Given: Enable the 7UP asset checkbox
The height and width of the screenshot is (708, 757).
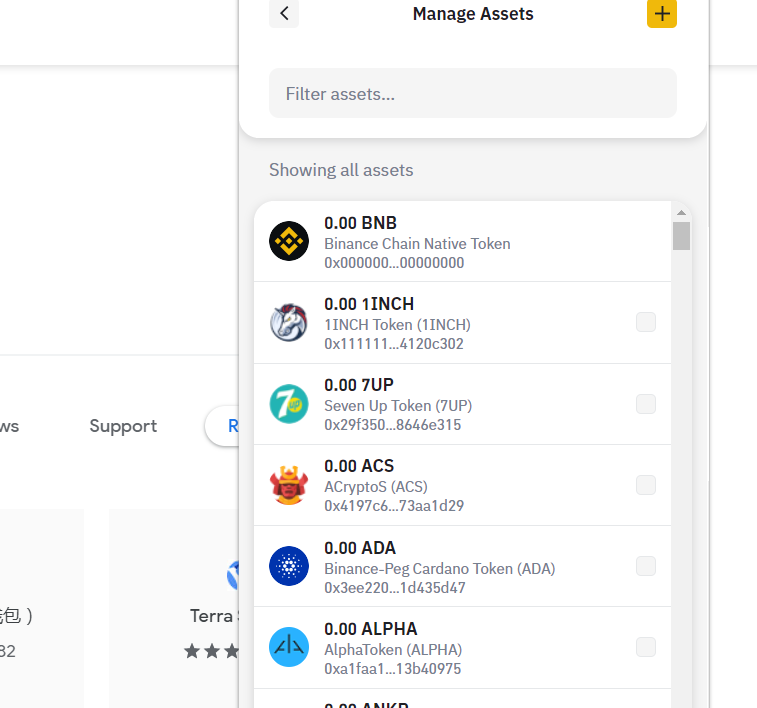Looking at the screenshot, I should pyautogui.click(x=646, y=404).
